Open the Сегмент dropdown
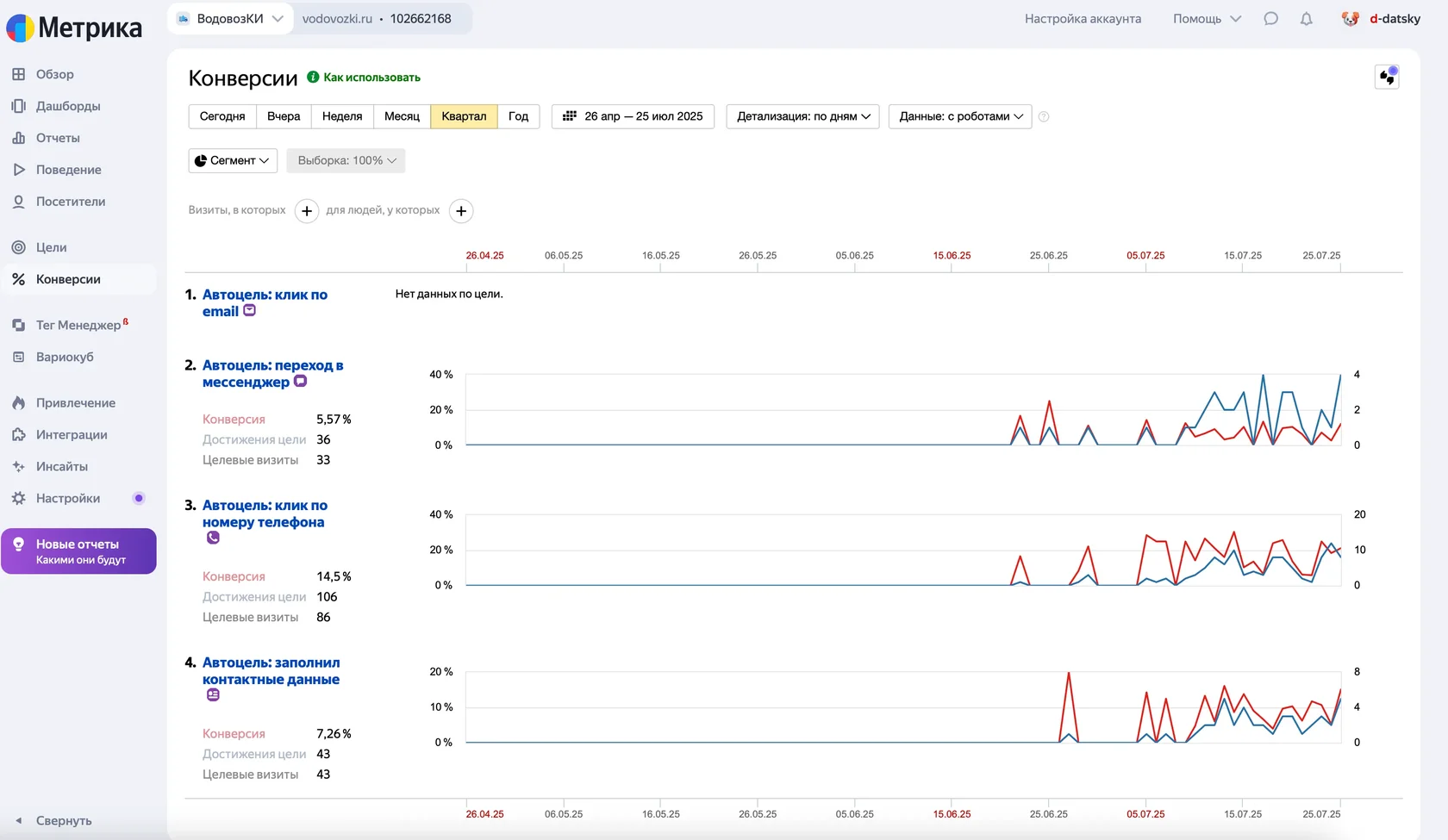The image size is (1448, 840). (233, 160)
